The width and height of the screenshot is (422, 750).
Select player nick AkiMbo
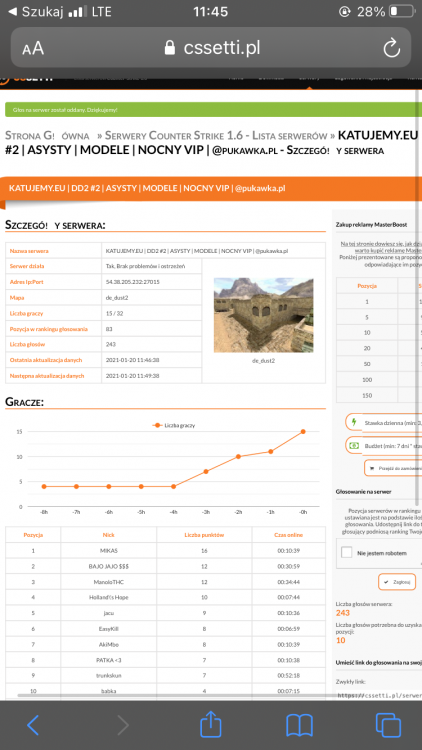pyautogui.click(x=109, y=644)
